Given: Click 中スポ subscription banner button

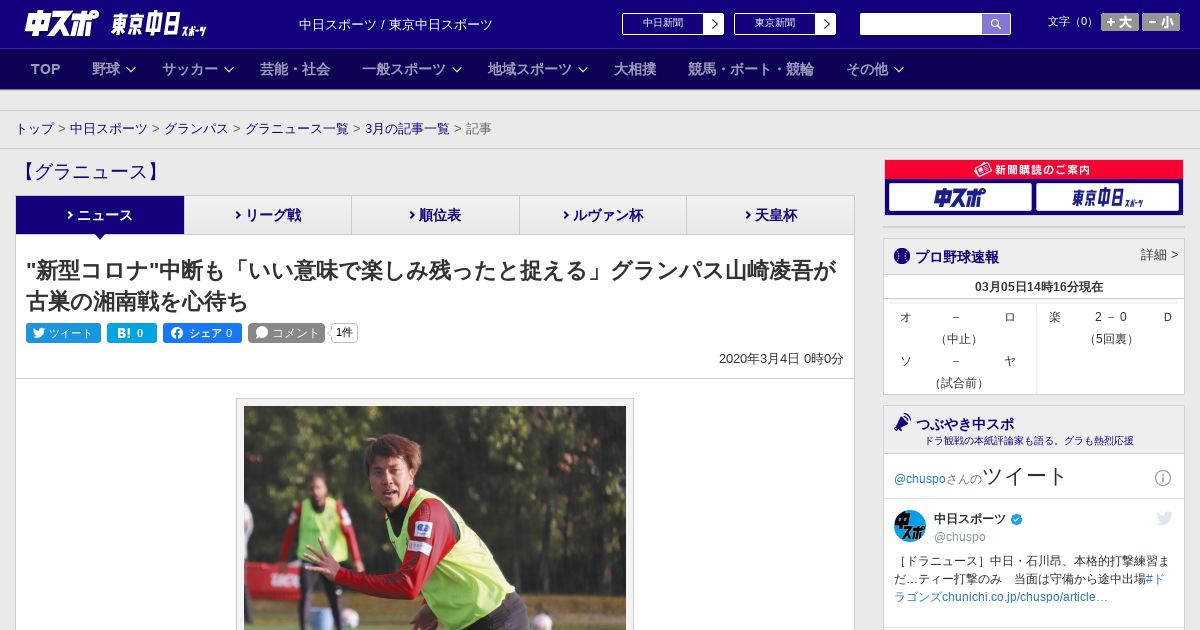Looking at the screenshot, I should pyautogui.click(x=960, y=198).
